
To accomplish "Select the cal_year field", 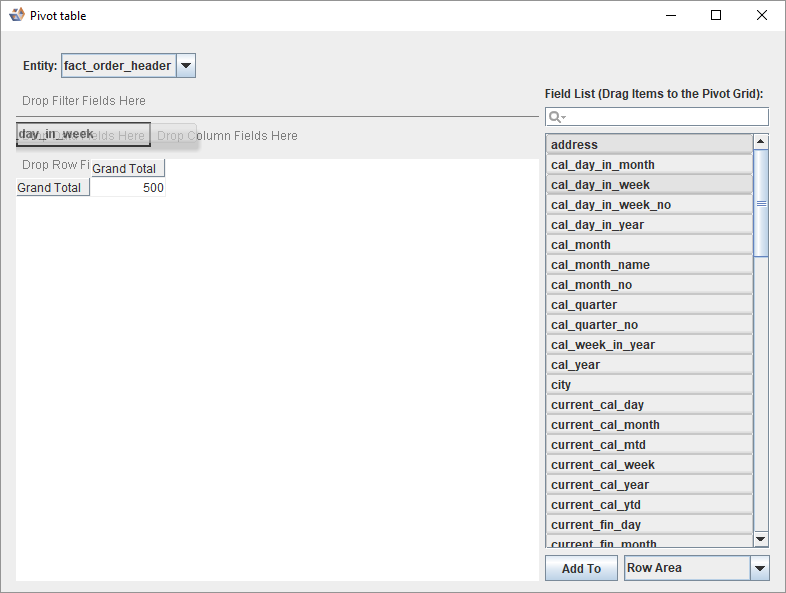I will [649, 365].
